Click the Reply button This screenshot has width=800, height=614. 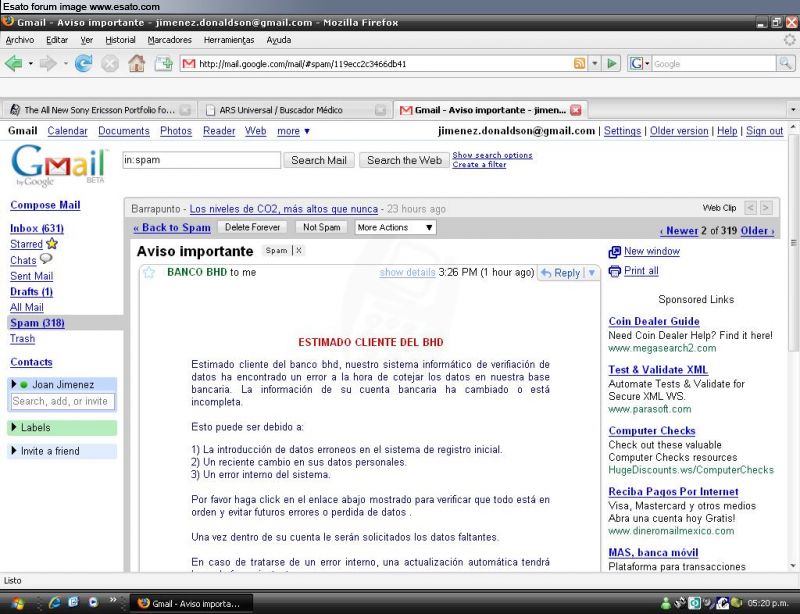pyautogui.click(x=560, y=273)
